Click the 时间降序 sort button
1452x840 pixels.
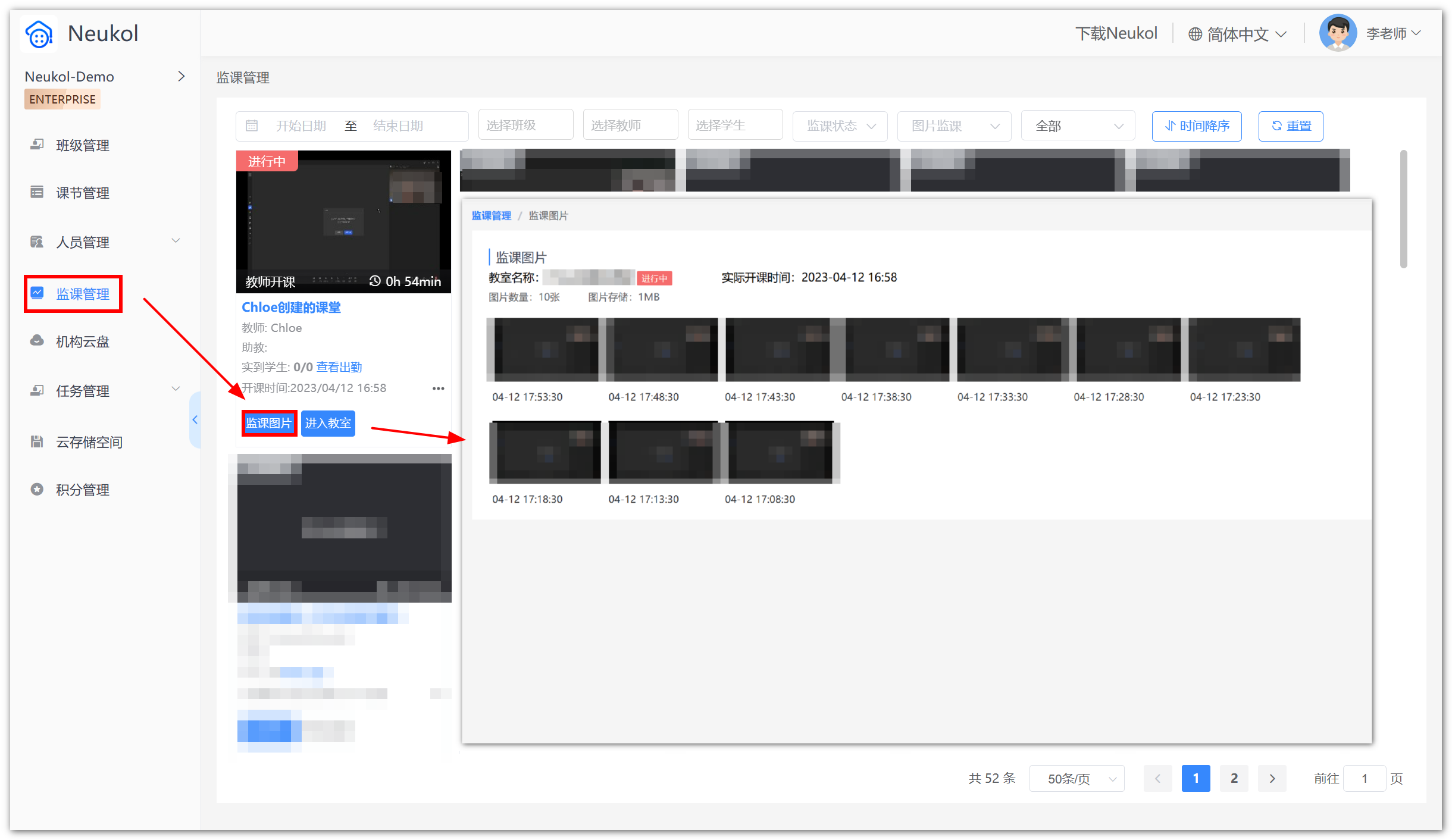1196,126
